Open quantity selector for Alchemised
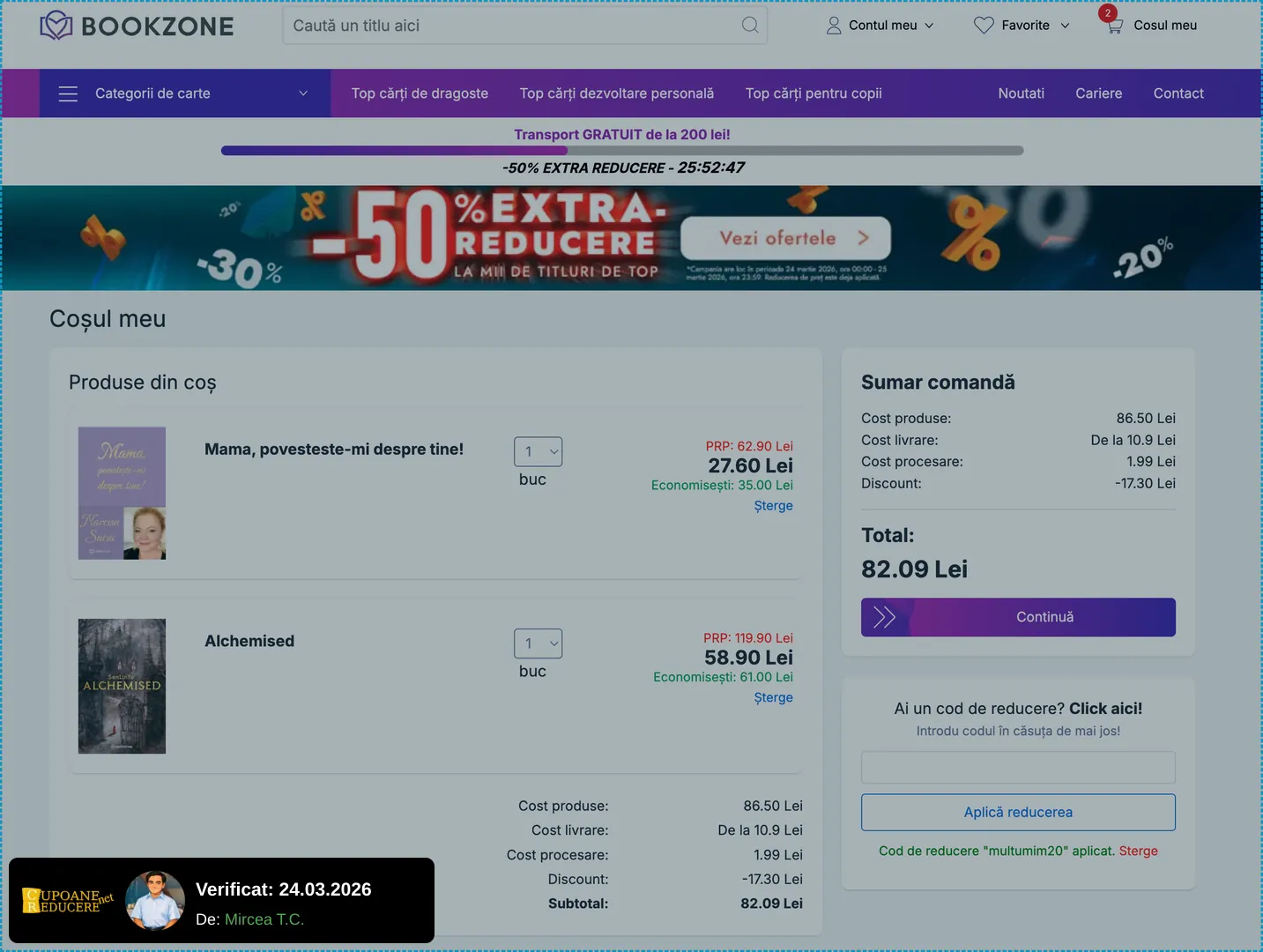1263x952 pixels. point(538,643)
